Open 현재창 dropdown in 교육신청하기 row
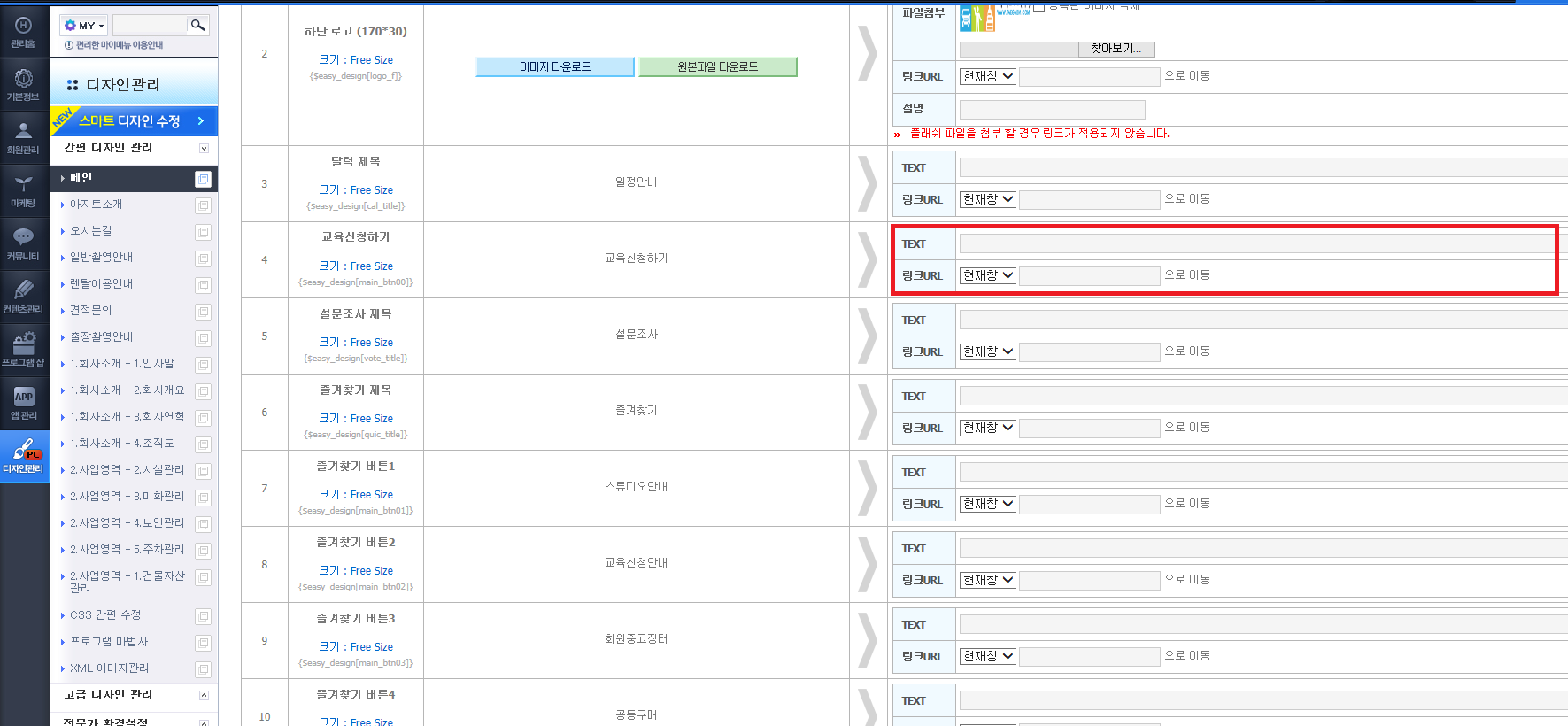This screenshot has width=1568, height=726. pyautogui.click(x=988, y=275)
